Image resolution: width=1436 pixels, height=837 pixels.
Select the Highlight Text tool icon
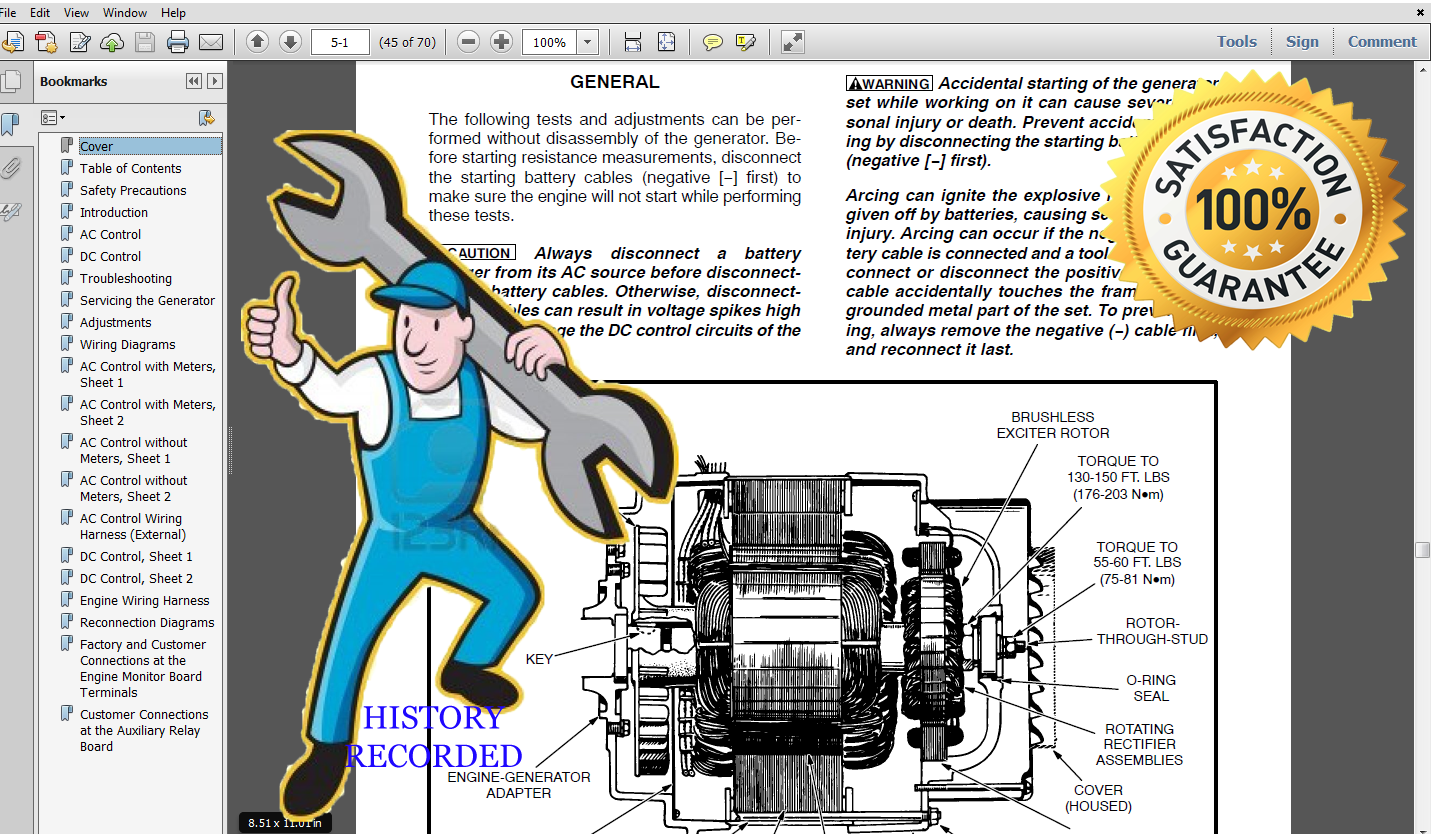[x=744, y=41]
